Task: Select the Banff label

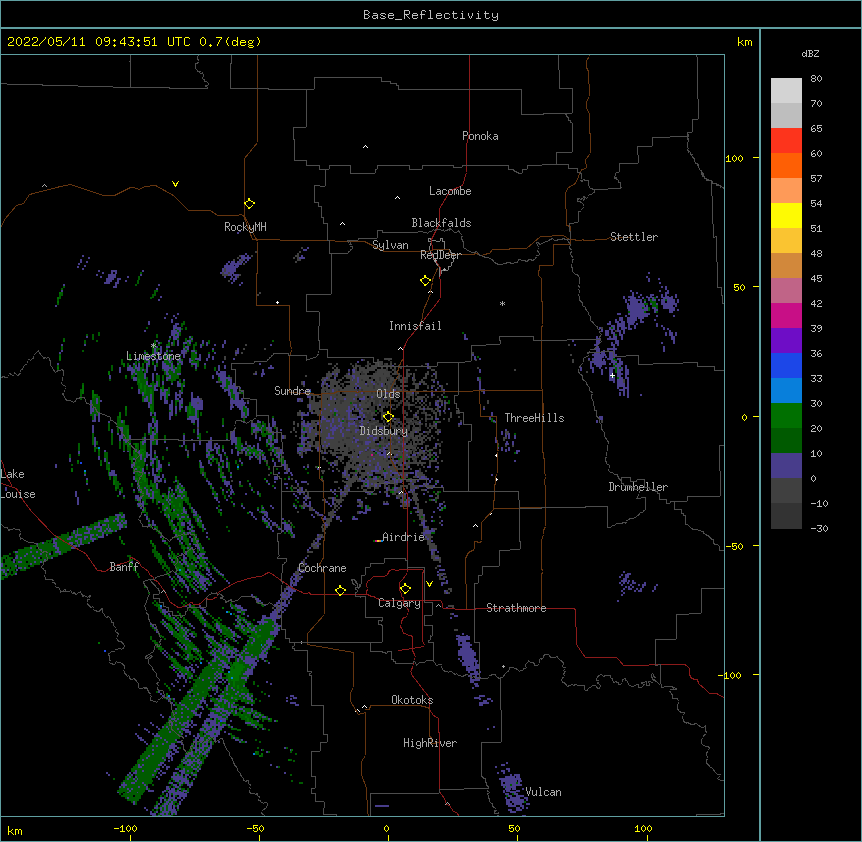Action: (x=124, y=567)
